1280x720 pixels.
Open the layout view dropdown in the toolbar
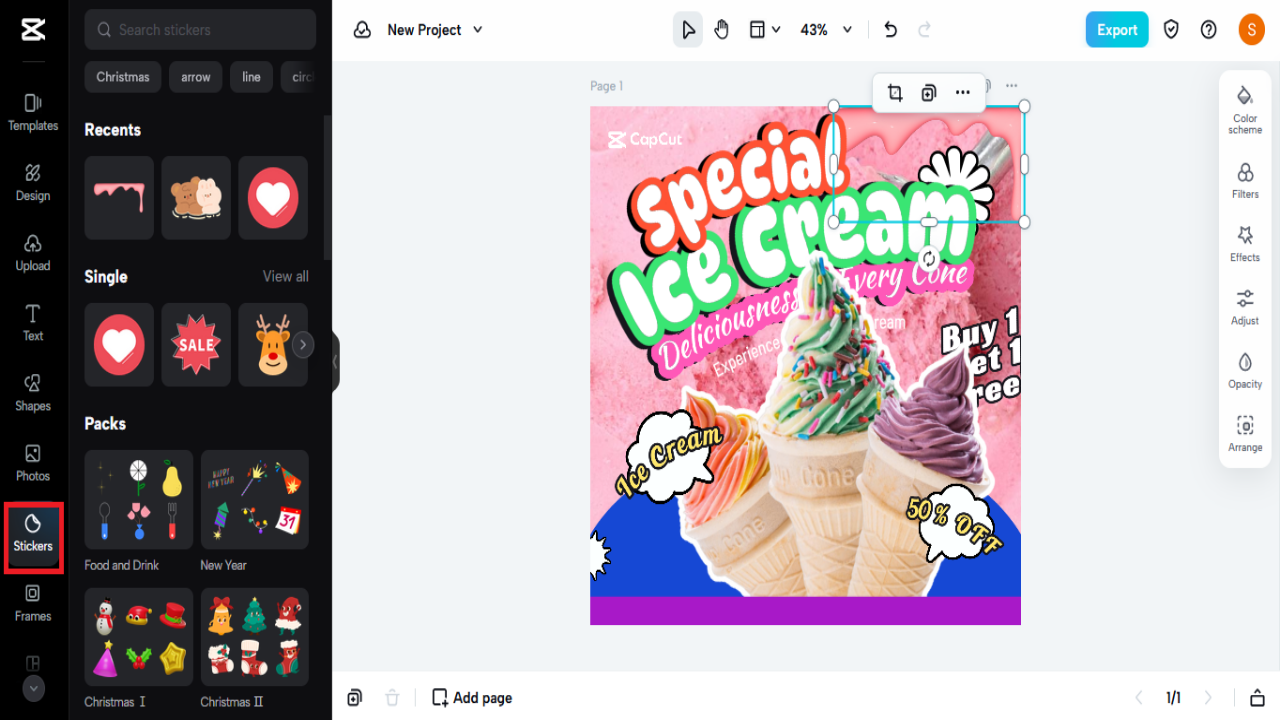765,29
